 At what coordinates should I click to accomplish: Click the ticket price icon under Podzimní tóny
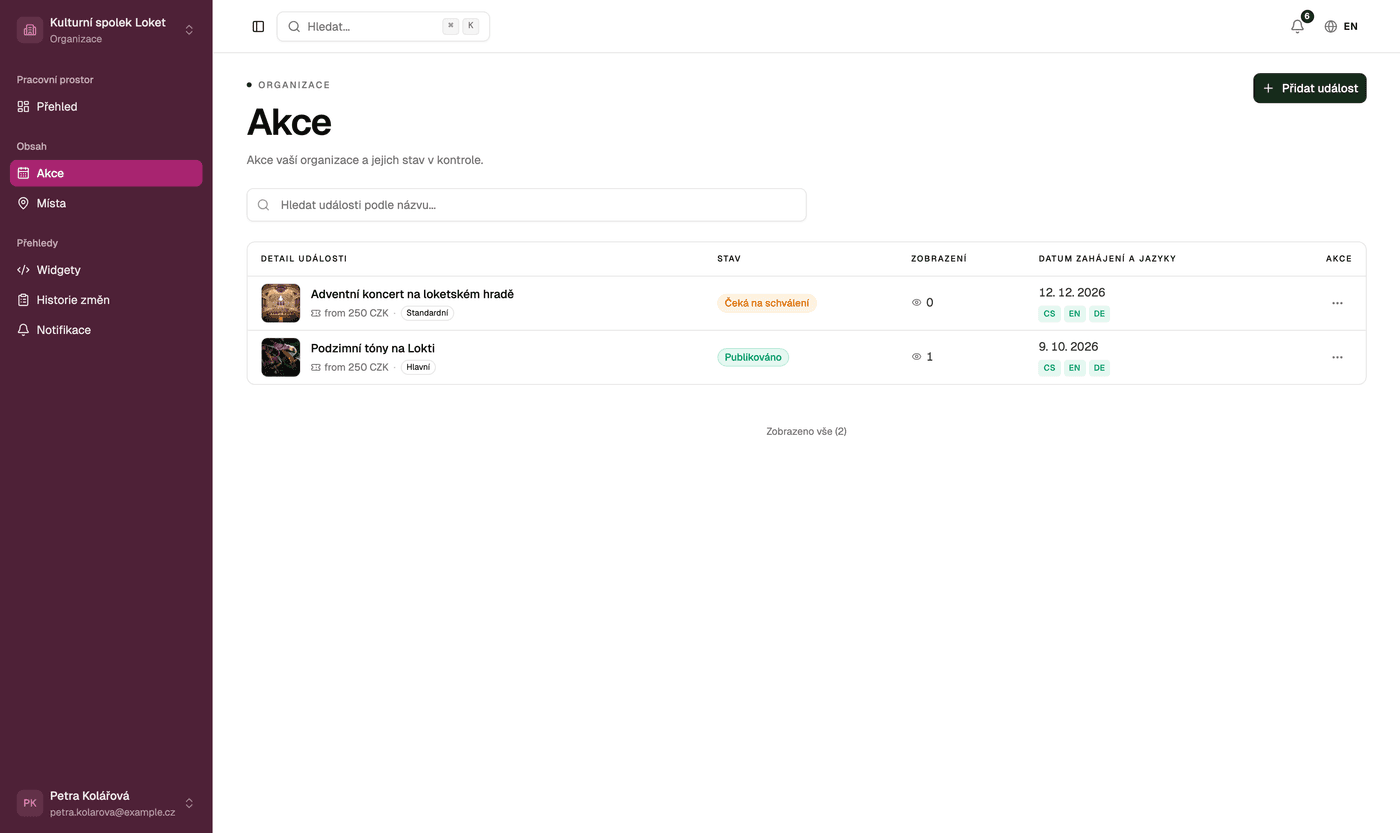316,368
